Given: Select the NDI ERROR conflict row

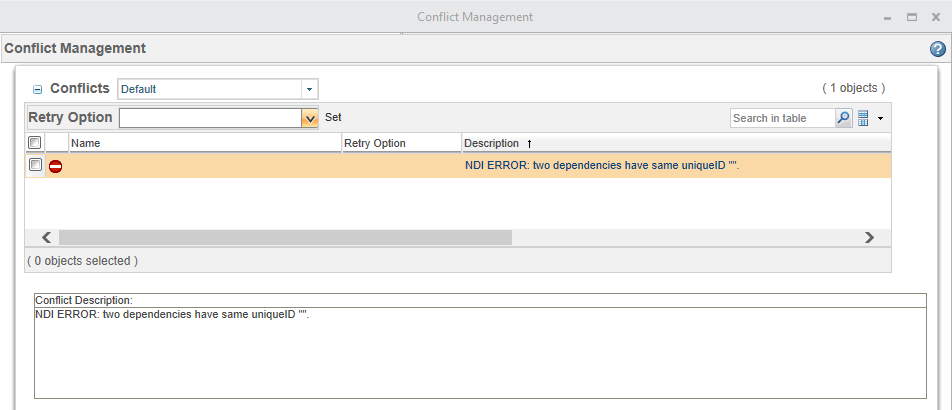Looking at the screenshot, I should tap(601, 165).
